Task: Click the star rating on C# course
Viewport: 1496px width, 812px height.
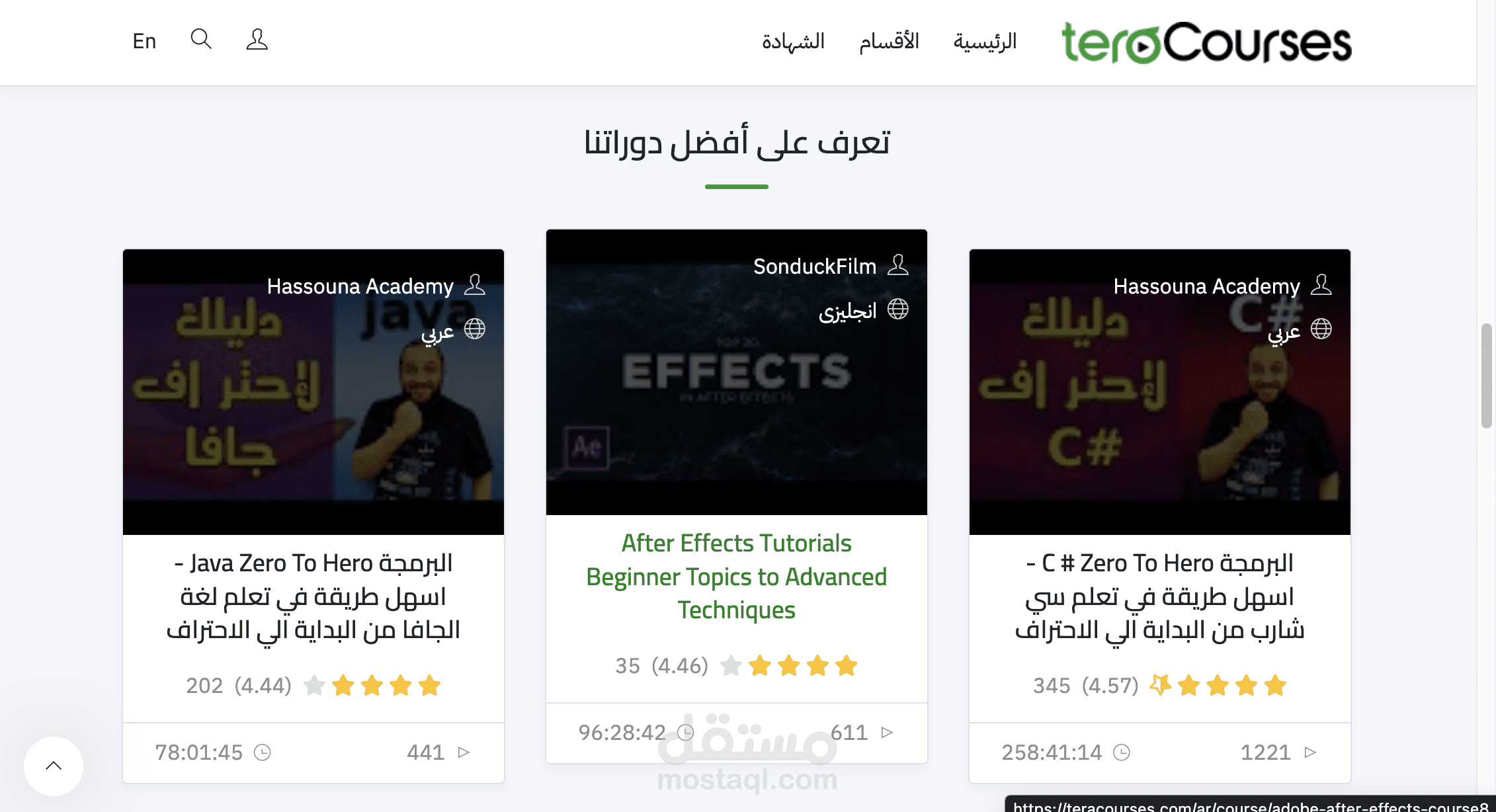Action: pyautogui.click(x=1218, y=686)
